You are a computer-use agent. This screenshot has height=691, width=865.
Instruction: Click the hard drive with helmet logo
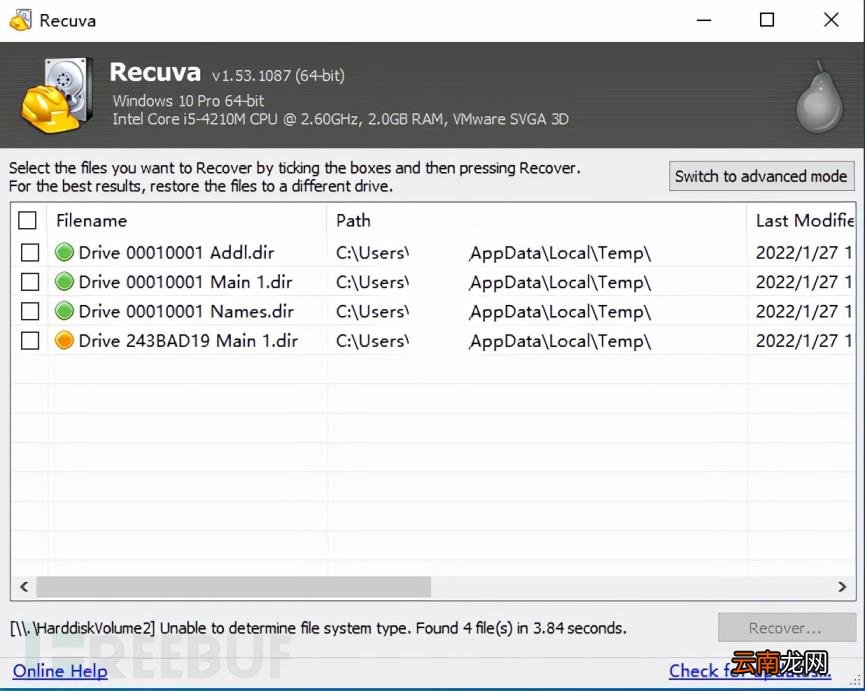[57, 94]
